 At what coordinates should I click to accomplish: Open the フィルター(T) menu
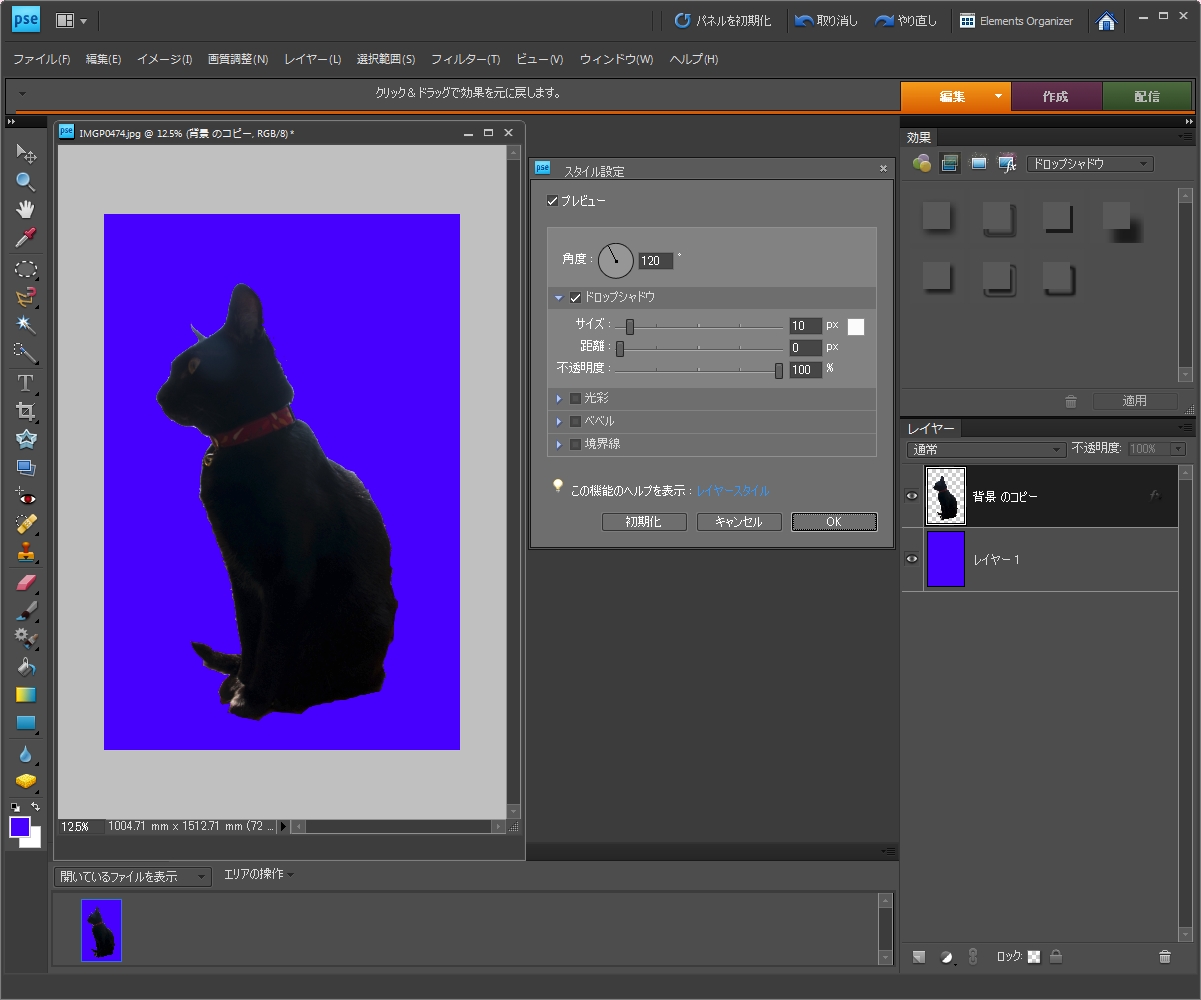coord(465,59)
